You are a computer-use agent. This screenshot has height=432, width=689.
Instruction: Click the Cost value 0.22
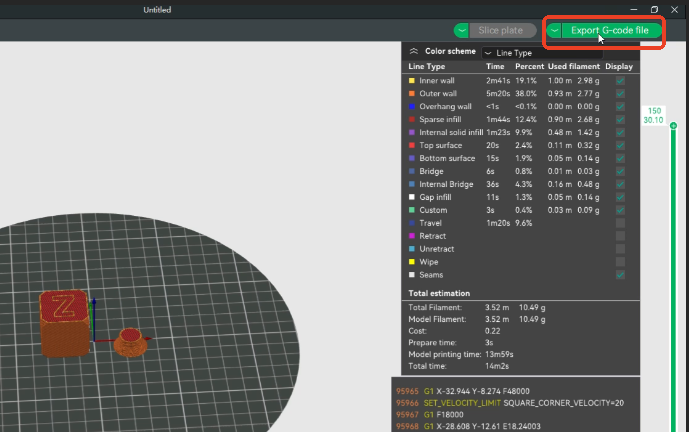click(x=492, y=331)
